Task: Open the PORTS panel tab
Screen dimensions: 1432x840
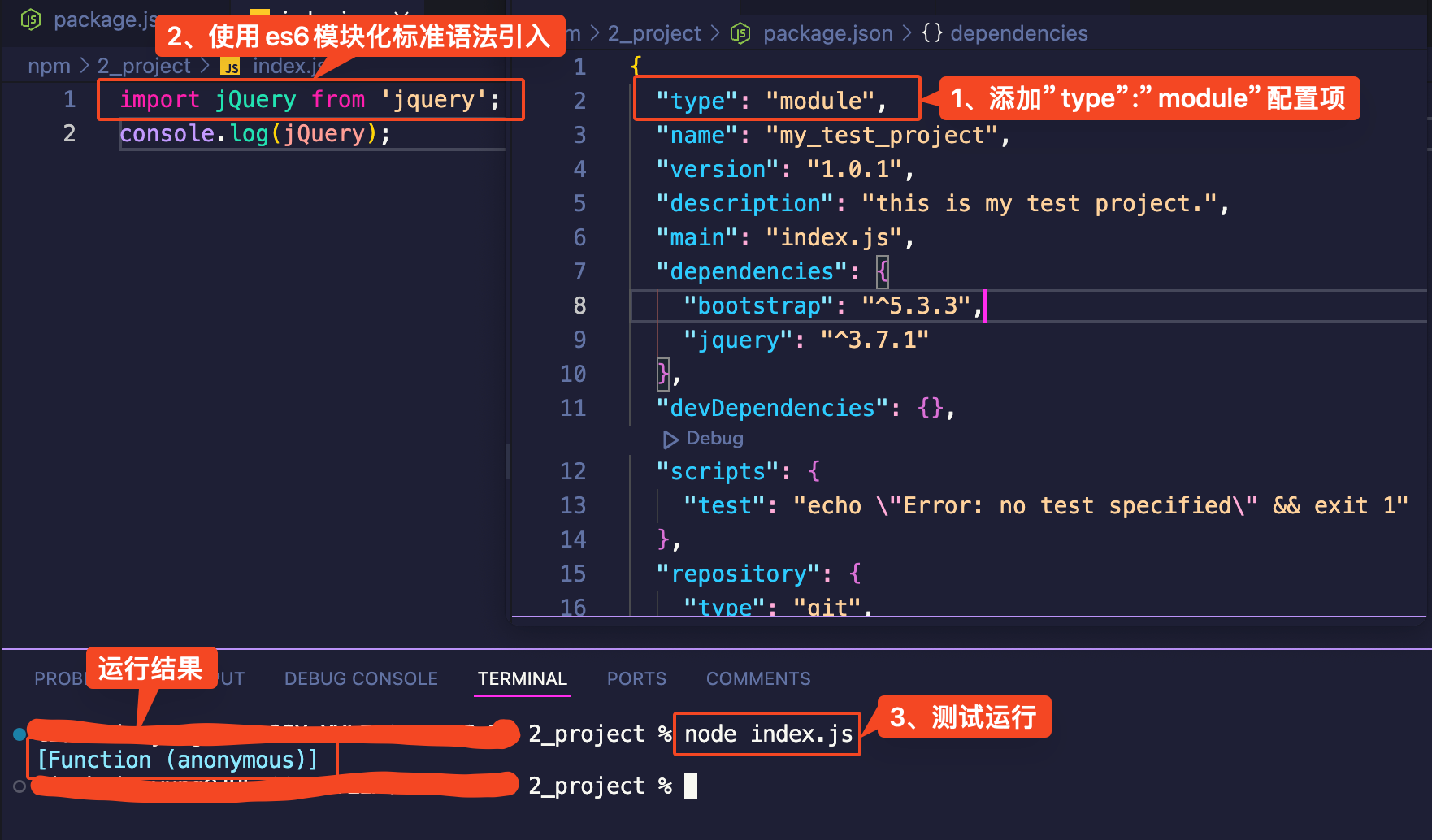Action: 636,678
